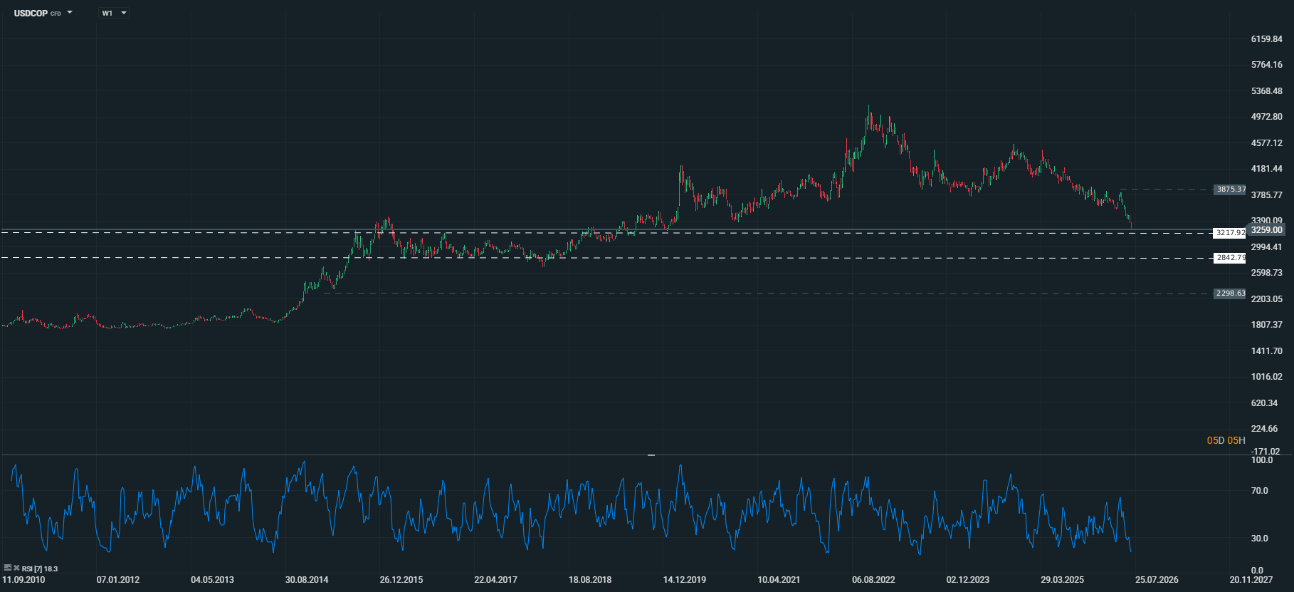Click price axis label 3785.77
1294x592 pixels.
coord(1266,195)
